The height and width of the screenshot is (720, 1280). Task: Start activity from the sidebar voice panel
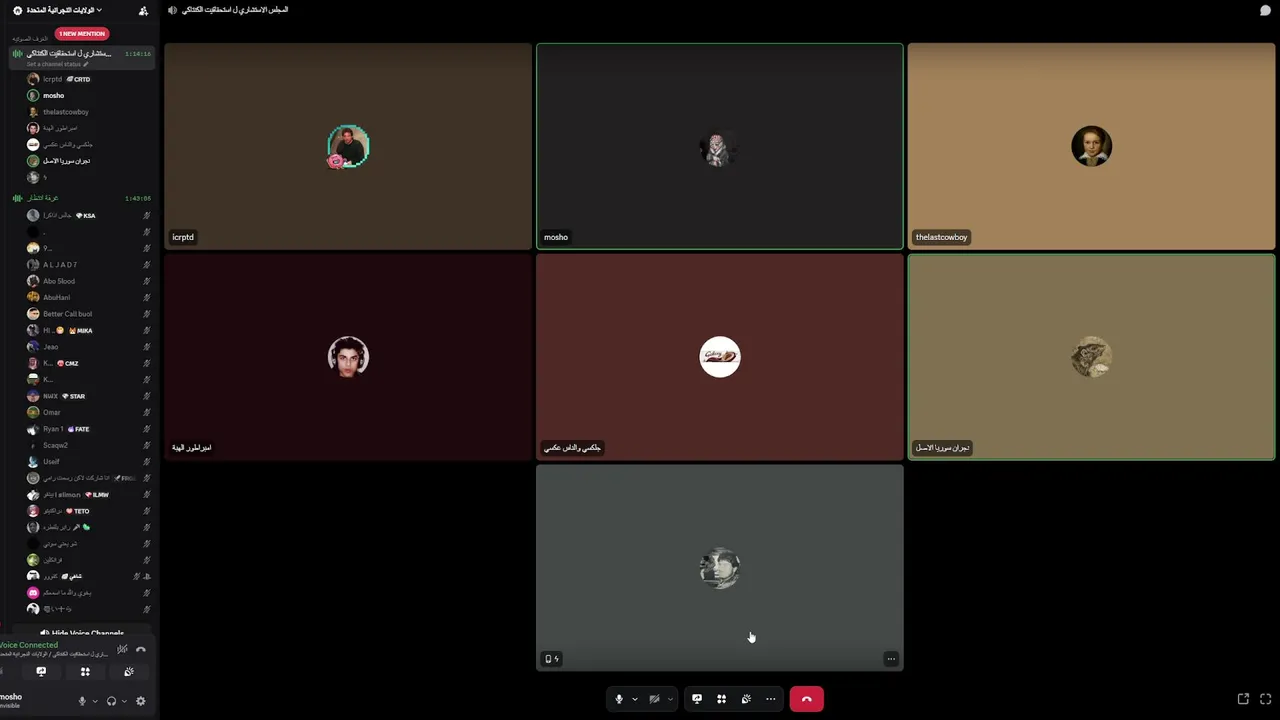tap(85, 672)
